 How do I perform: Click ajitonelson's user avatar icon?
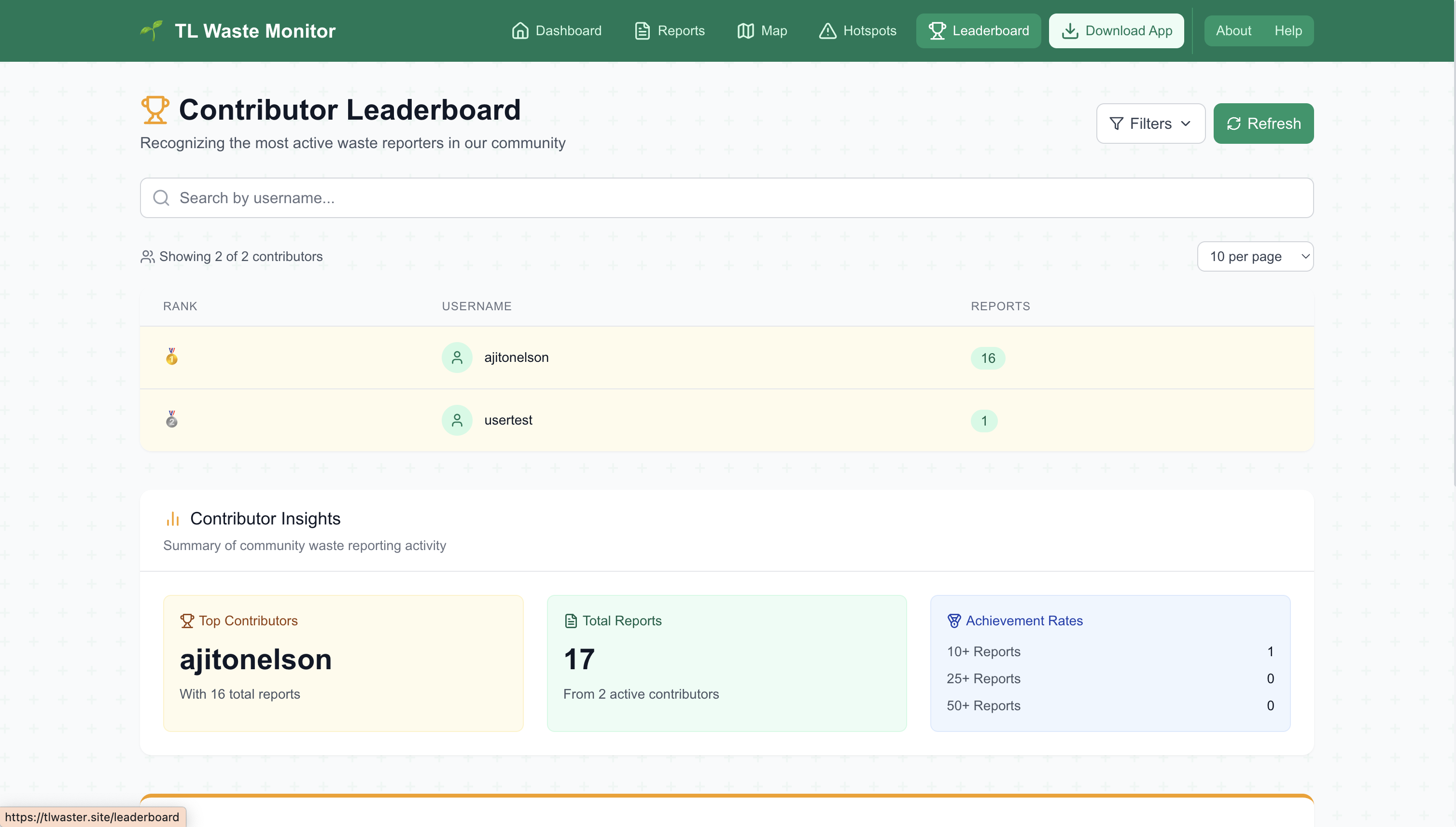click(x=457, y=357)
